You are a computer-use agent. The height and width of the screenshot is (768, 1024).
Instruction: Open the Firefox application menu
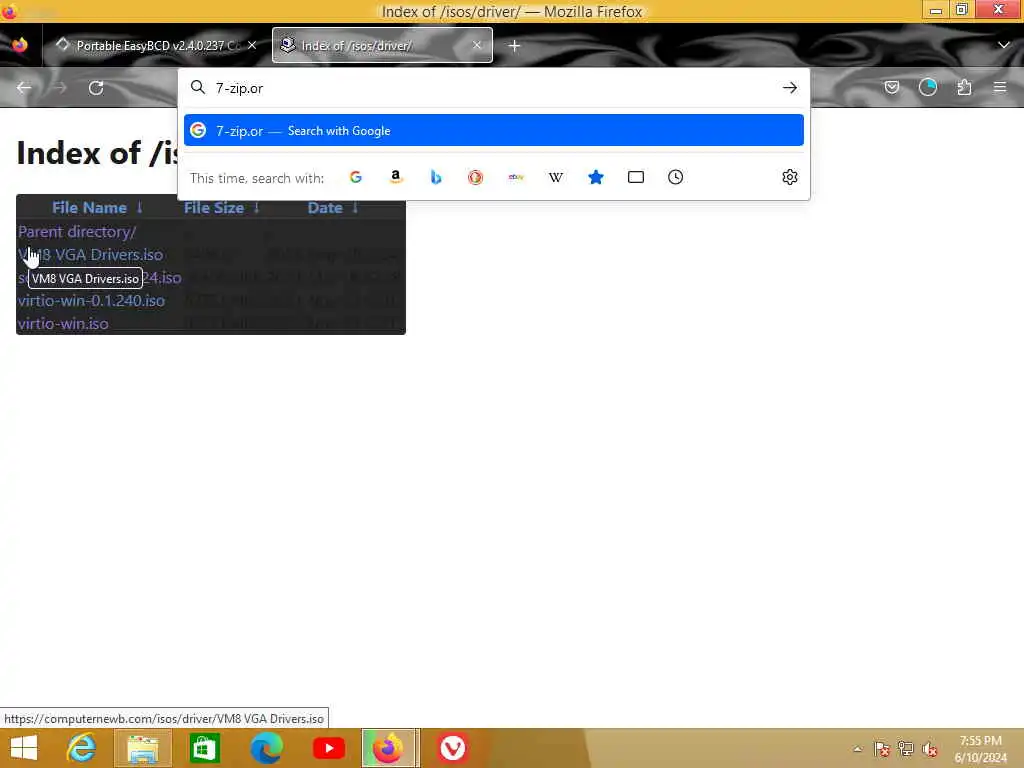pos(1000,87)
